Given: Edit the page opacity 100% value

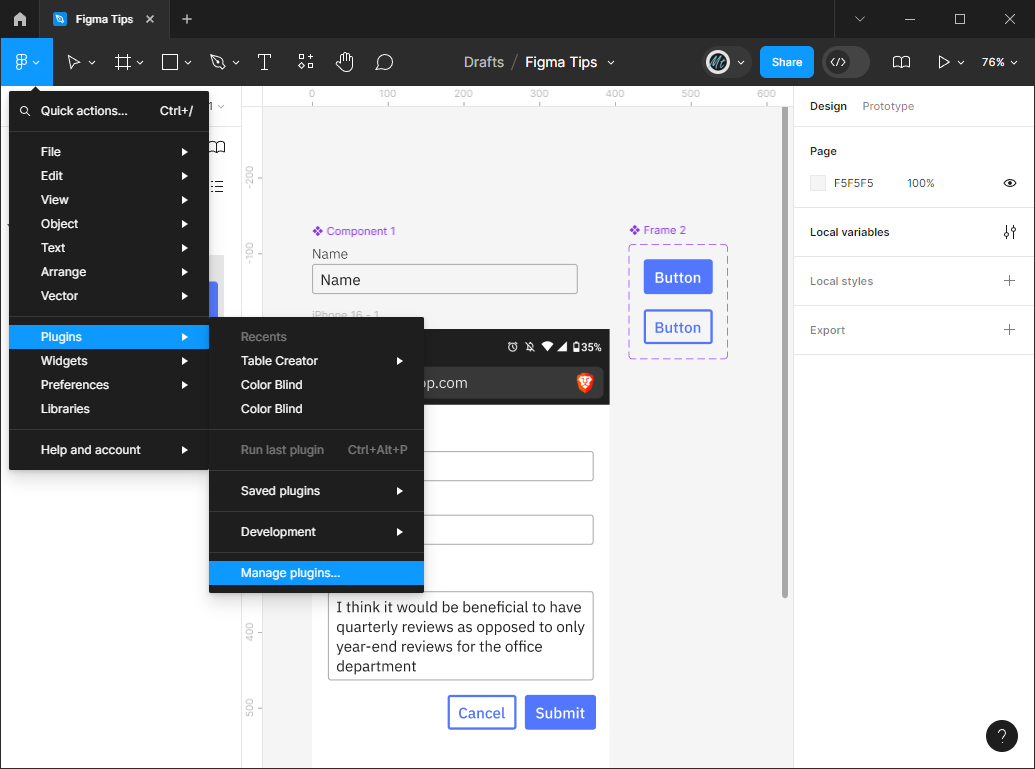Looking at the screenshot, I should click(920, 184).
